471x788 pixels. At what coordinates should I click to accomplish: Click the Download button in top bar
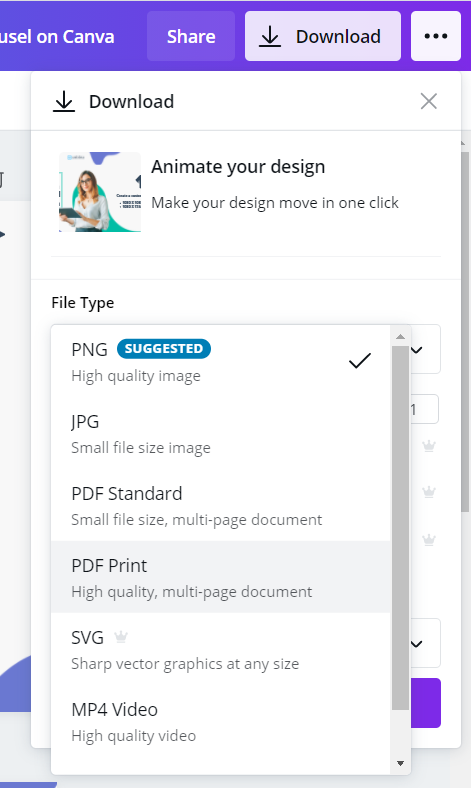click(x=323, y=36)
